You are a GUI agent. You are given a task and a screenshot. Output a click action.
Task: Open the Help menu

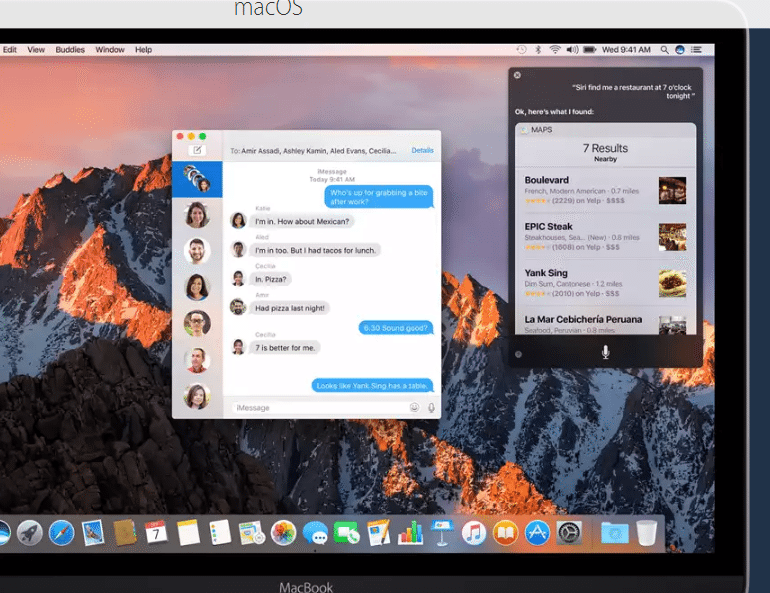pos(143,50)
